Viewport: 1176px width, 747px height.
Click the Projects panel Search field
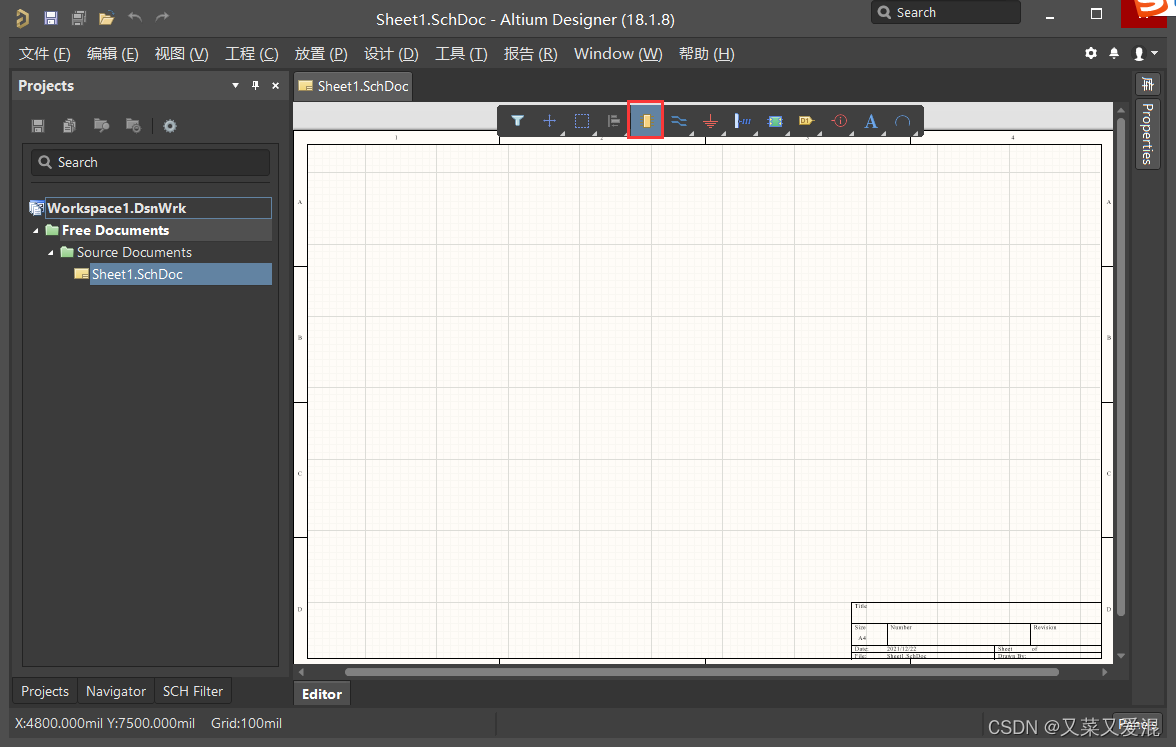point(150,162)
